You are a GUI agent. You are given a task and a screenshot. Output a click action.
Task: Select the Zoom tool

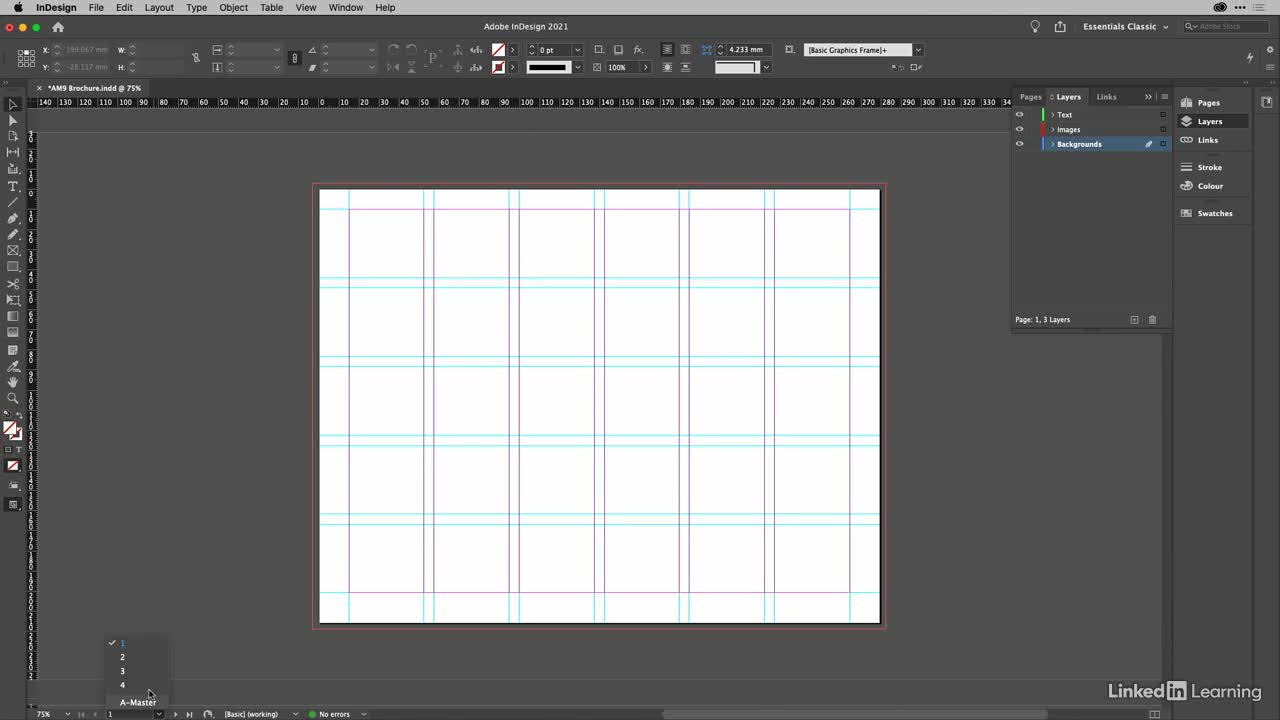pyautogui.click(x=13, y=398)
